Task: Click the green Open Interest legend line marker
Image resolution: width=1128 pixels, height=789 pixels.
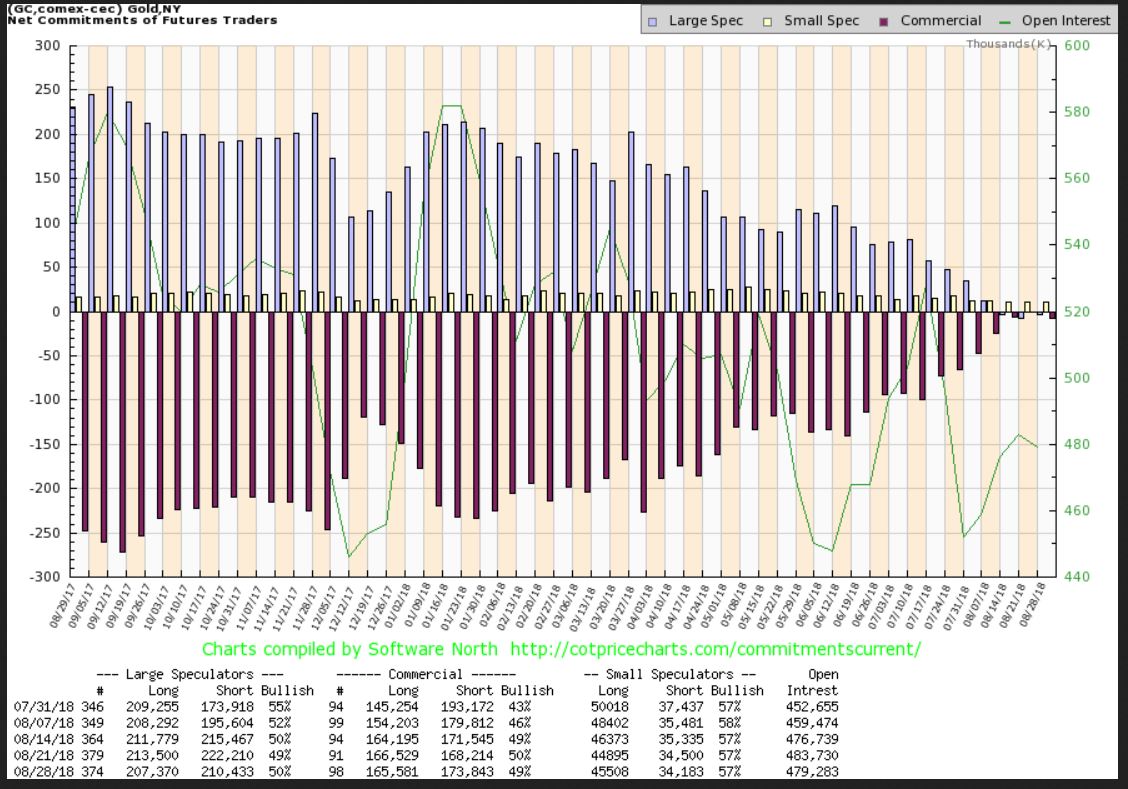Action: [x=1004, y=21]
